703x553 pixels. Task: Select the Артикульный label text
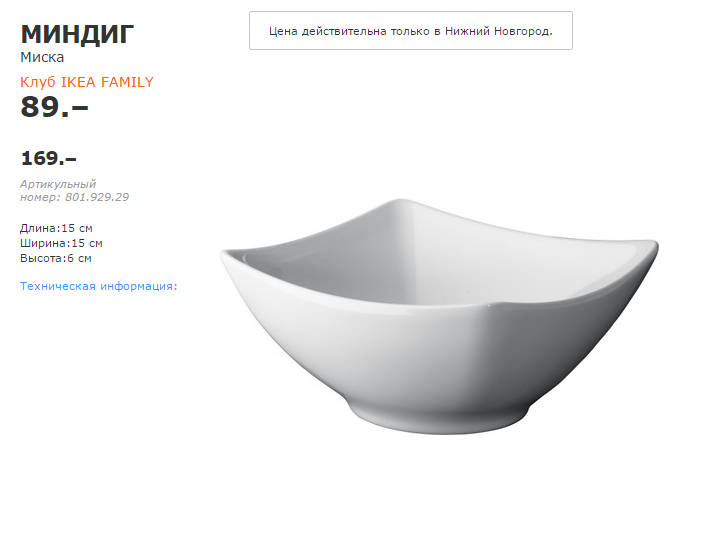(58, 184)
